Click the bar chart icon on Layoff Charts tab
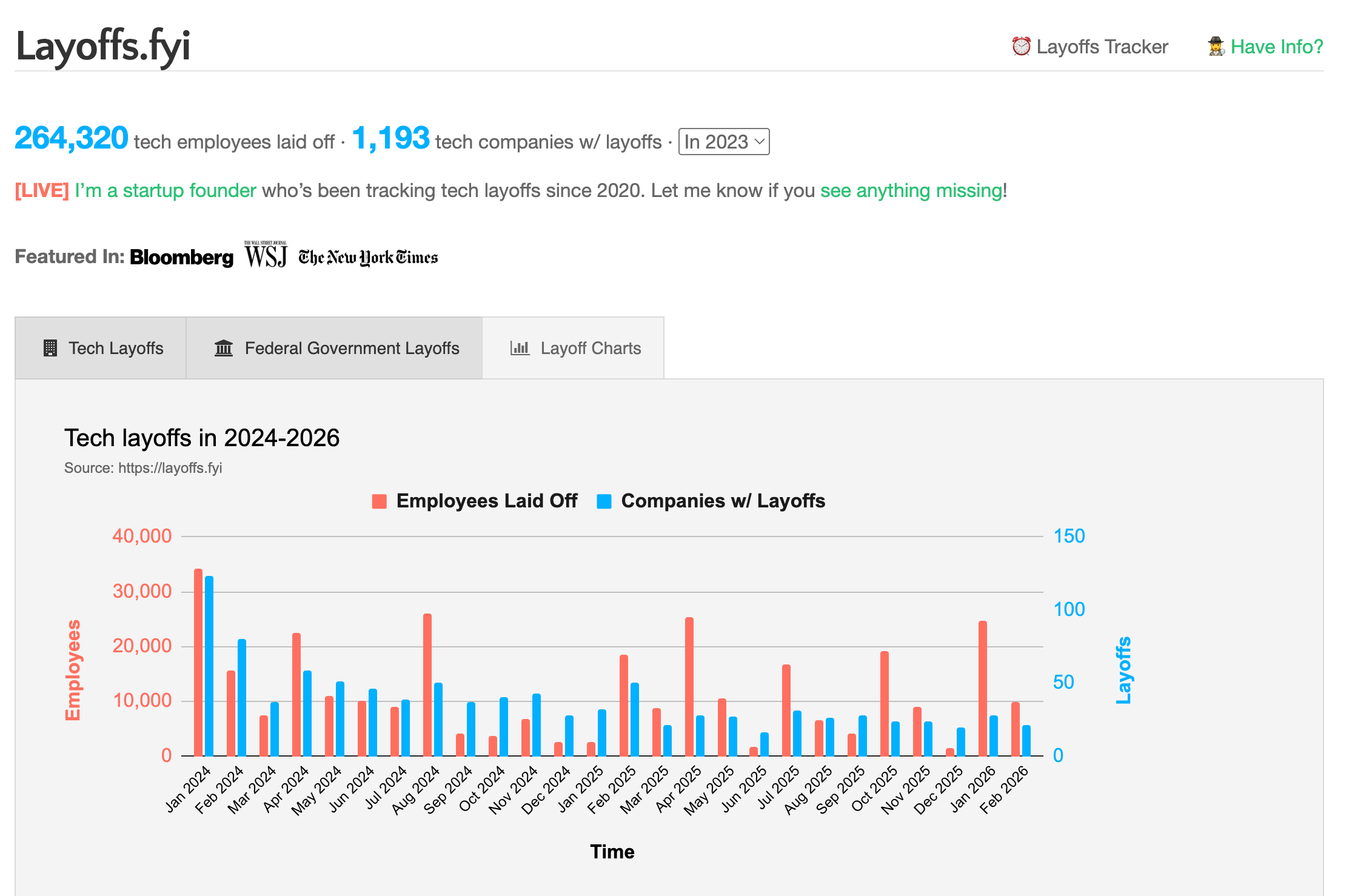1369x896 pixels. click(x=520, y=348)
